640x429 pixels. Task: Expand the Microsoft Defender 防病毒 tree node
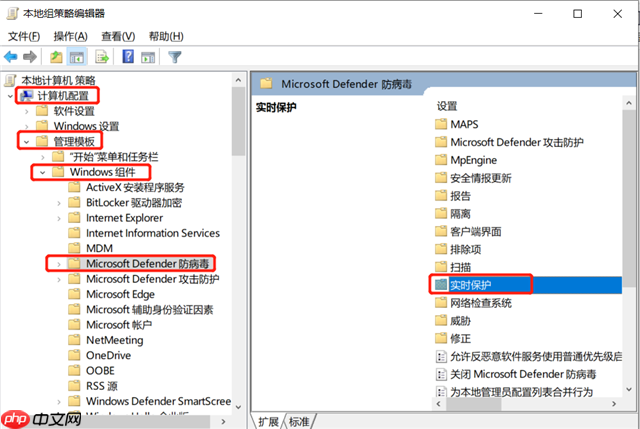click(58, 264)
